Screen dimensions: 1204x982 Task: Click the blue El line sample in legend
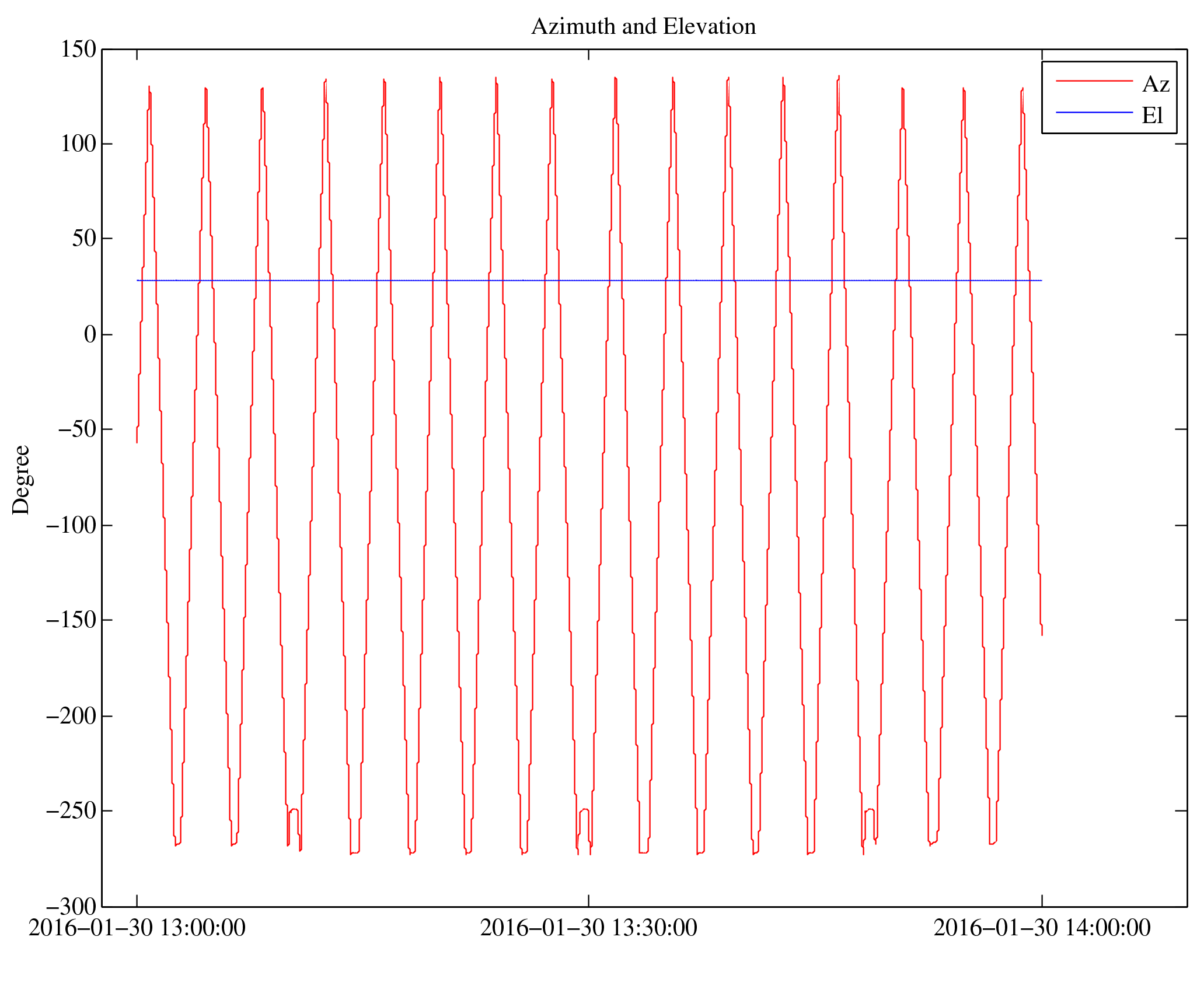(1094, 112)
